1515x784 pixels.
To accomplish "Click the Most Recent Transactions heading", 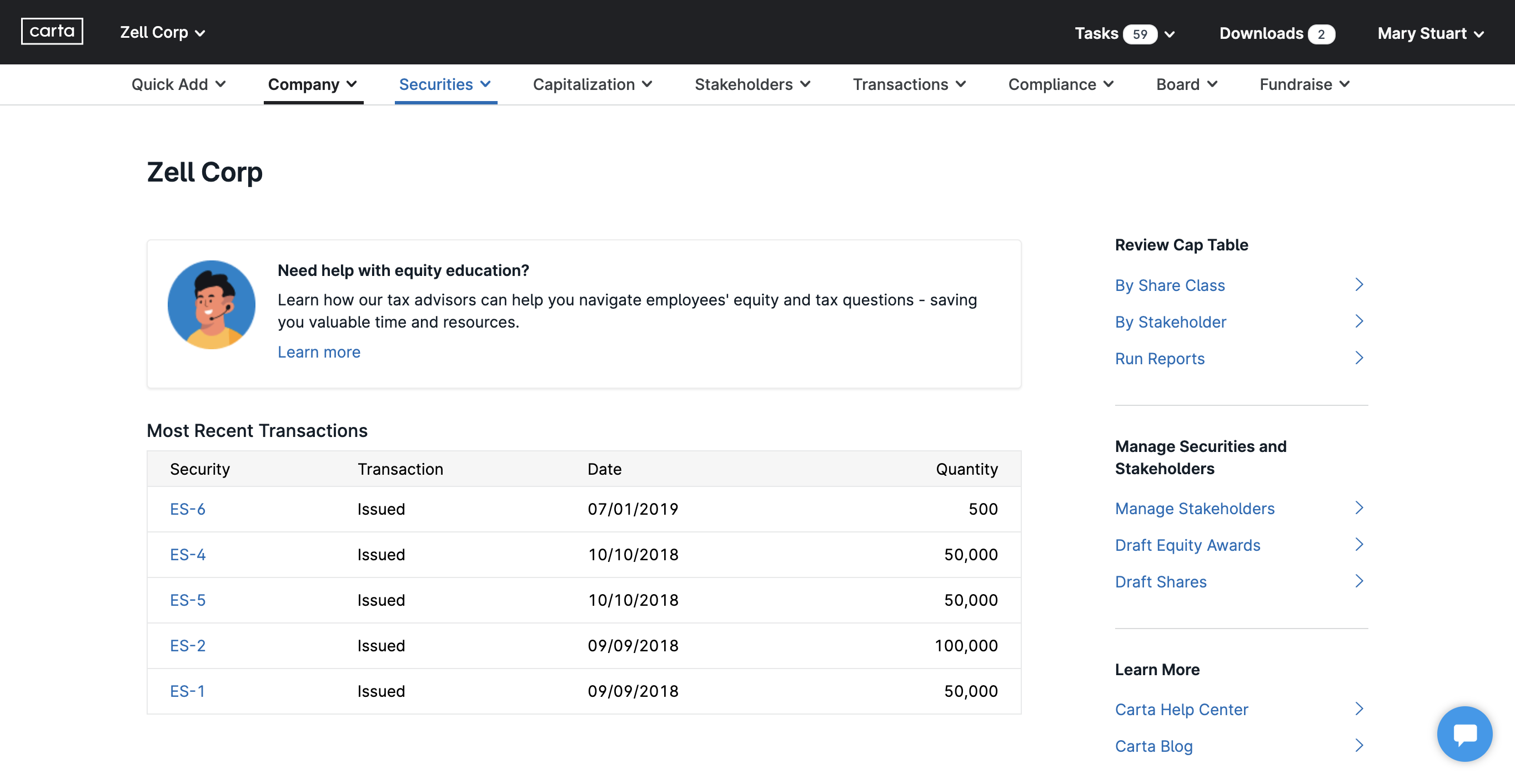I will tap(257, 430).
